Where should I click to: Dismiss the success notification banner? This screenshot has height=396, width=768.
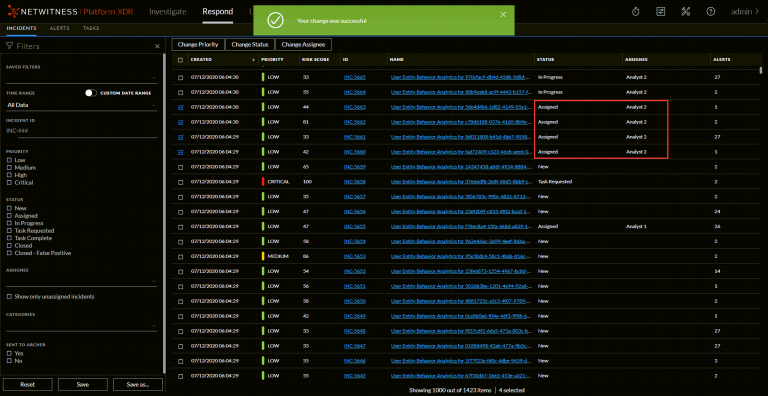coord(503,14)
